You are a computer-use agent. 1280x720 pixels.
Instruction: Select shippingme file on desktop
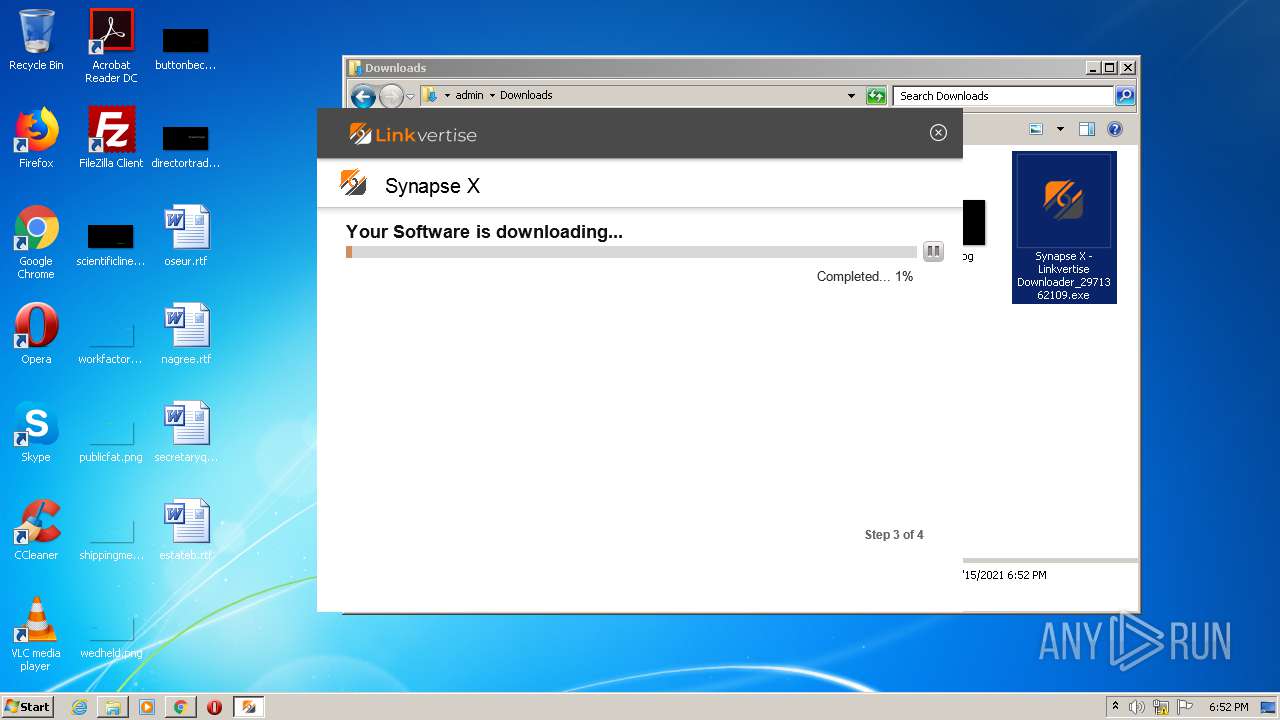(111, 538)
